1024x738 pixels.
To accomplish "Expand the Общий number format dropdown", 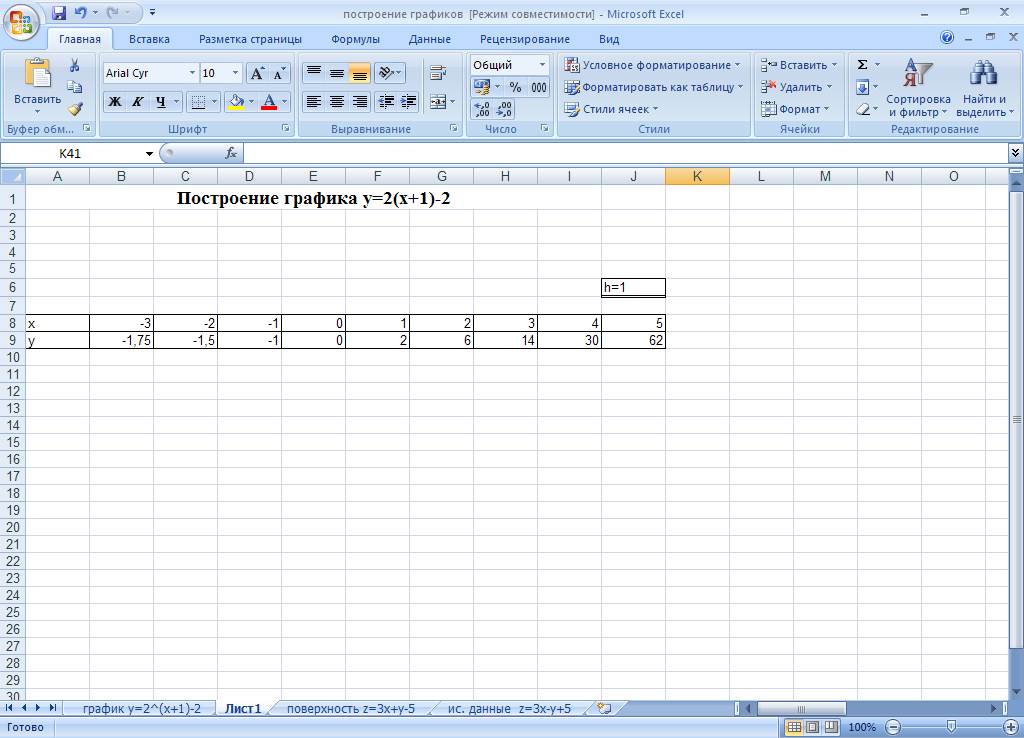I will (543, 65).
